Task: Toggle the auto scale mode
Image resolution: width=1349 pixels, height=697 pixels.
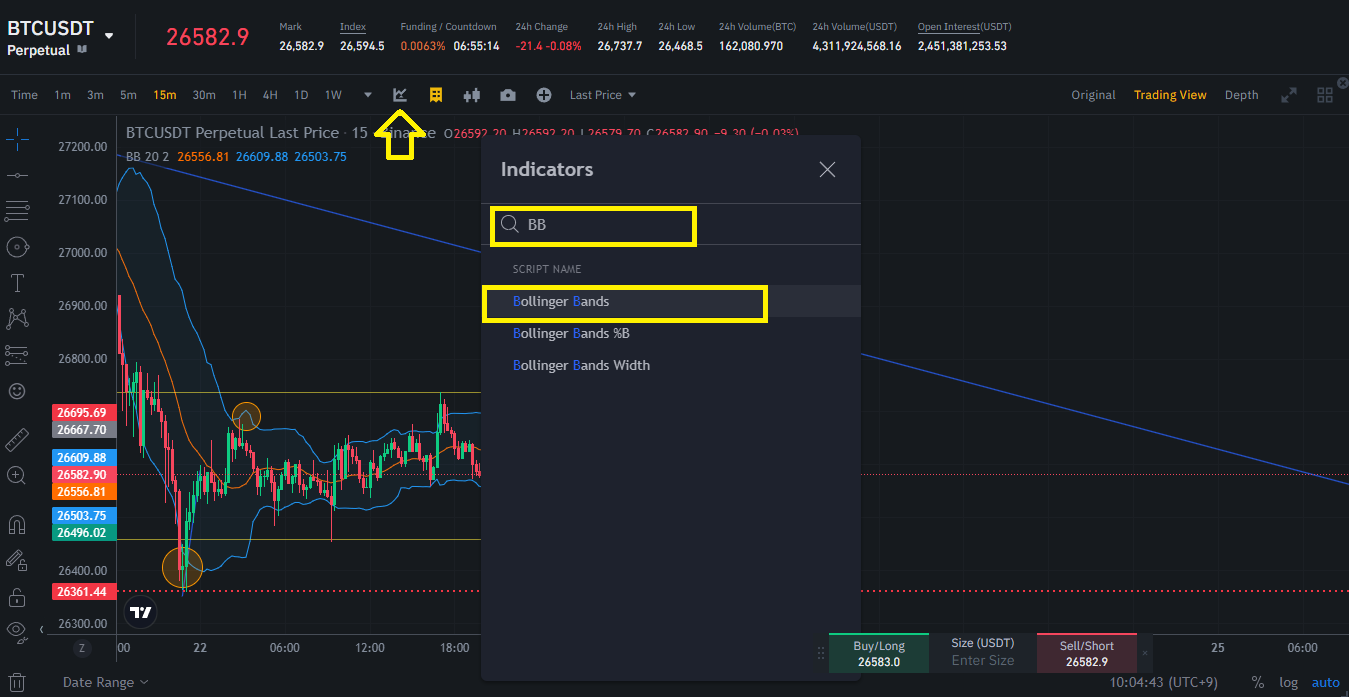Action: pyautogui.click(x=1325, y=682)
